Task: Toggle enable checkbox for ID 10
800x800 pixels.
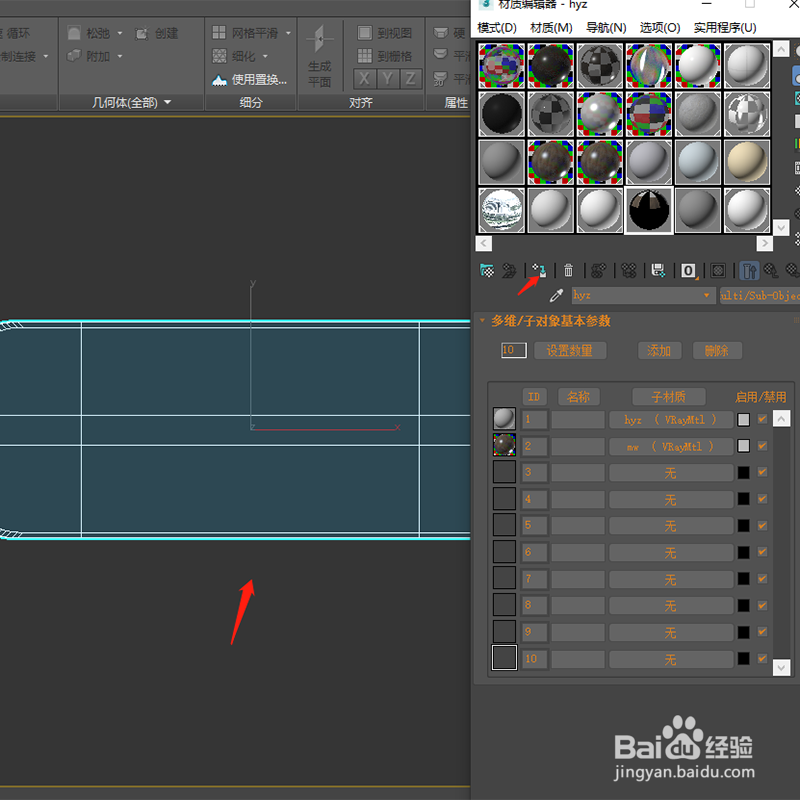Action: tap(762, 658)
